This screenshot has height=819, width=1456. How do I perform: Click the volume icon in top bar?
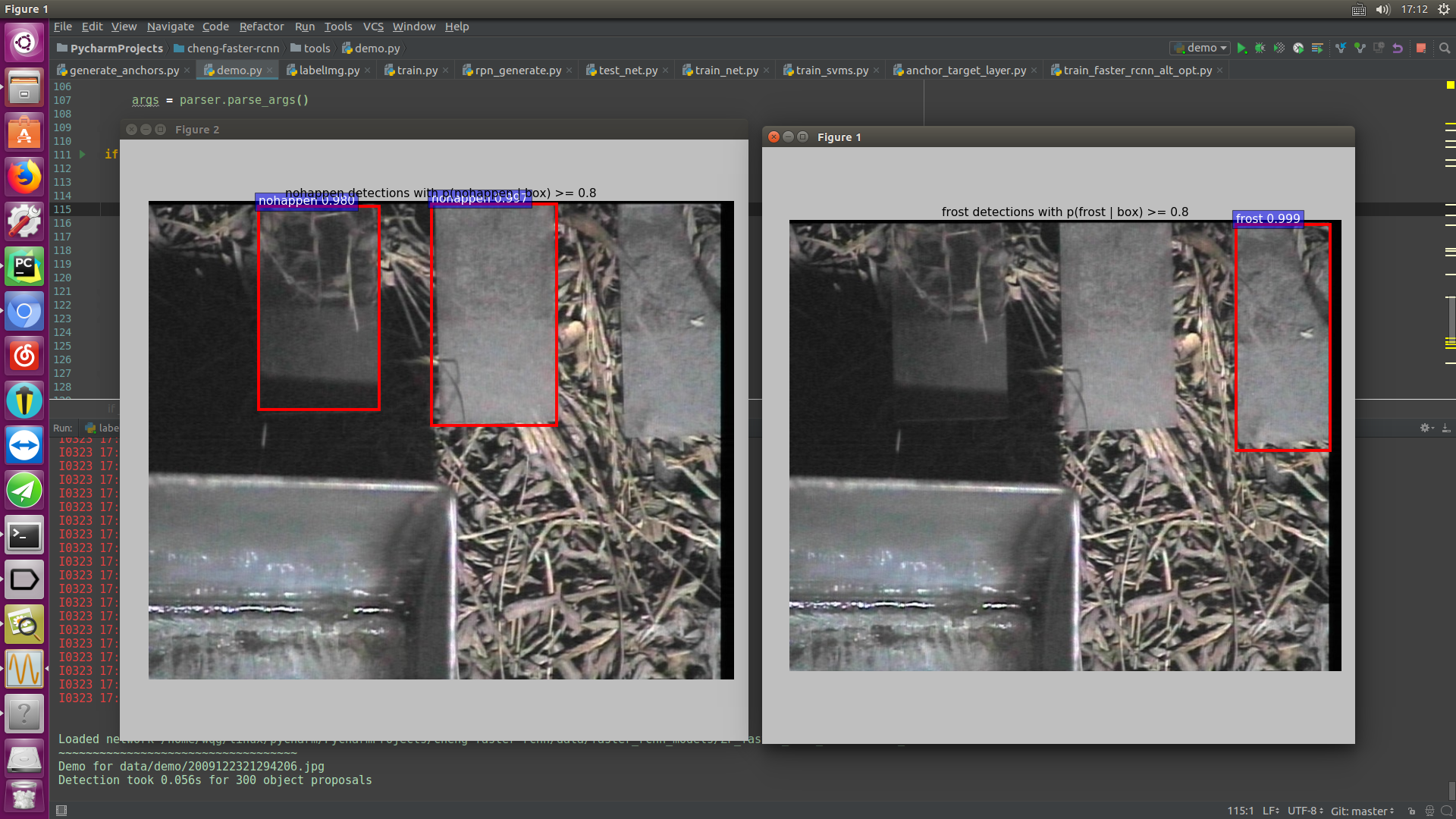click(x=1382, y=9)
